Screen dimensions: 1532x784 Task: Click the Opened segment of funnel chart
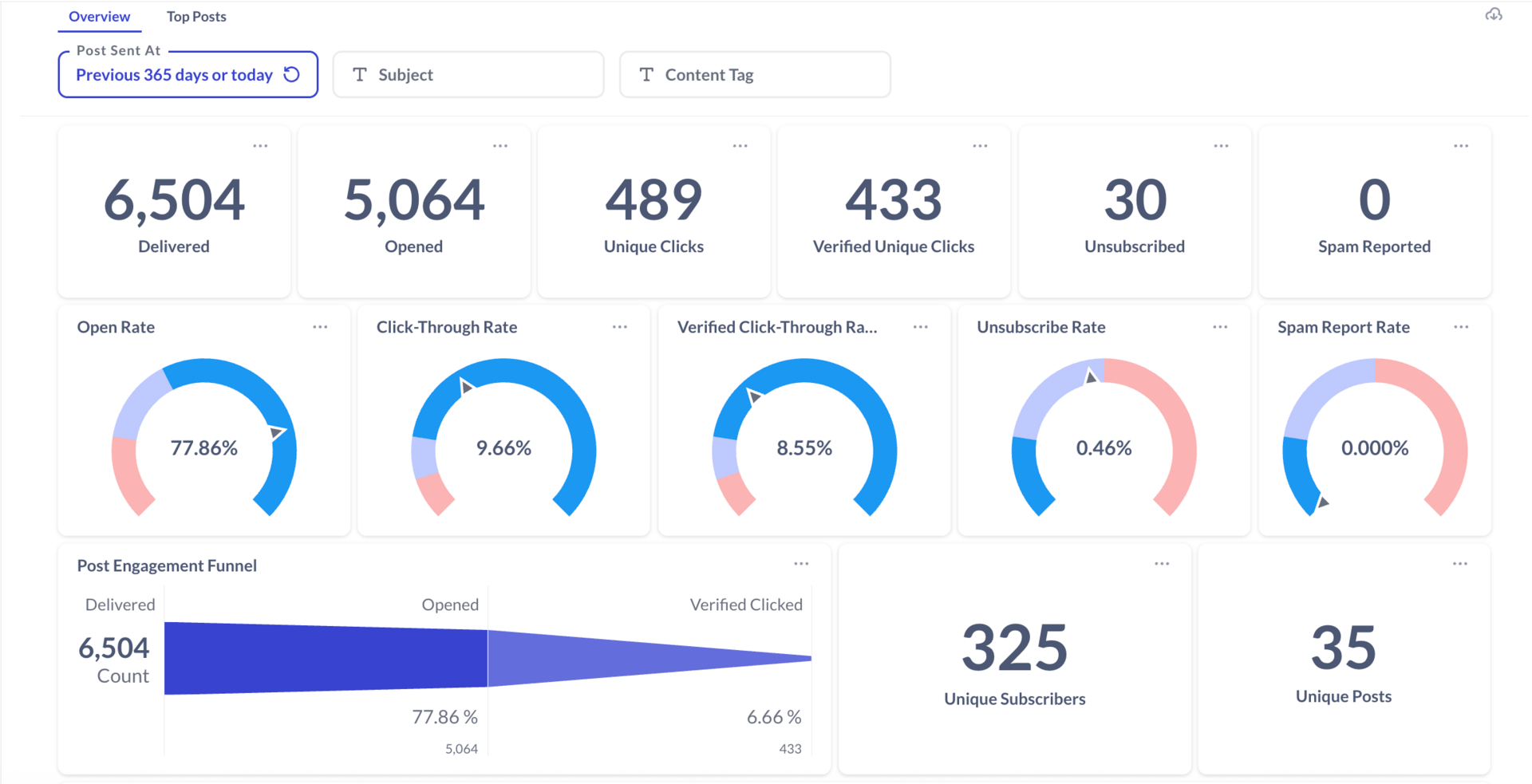(326, 658)
